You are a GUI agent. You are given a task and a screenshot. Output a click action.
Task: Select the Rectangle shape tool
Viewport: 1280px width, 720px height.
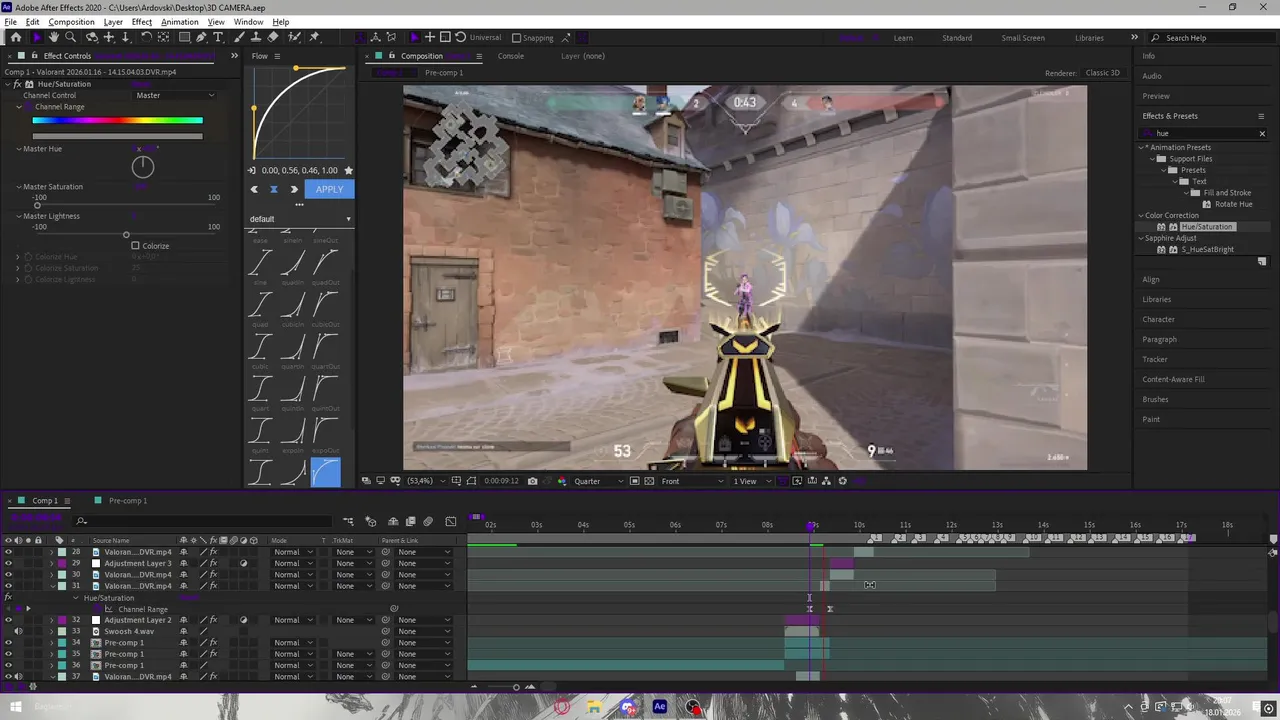(x=184, y=38)
